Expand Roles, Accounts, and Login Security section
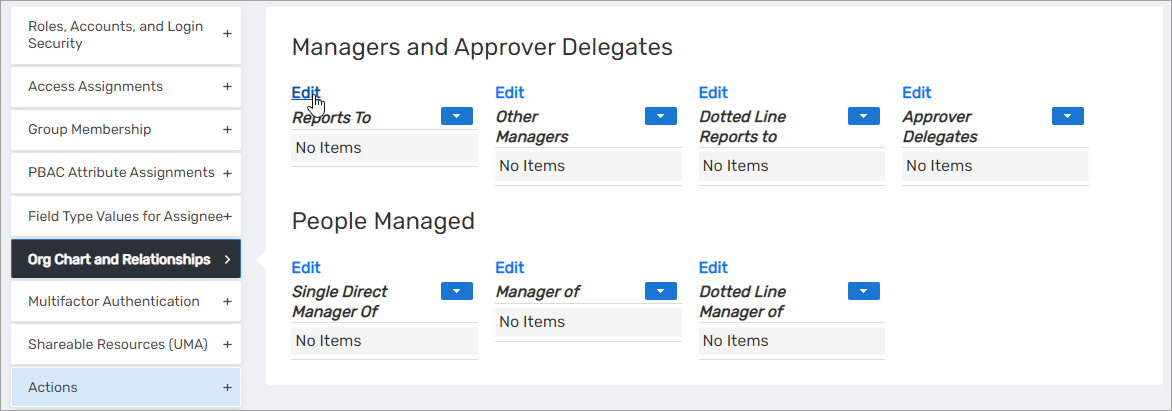Viewport: 1172px width, 411px height. pyautogui.click(x=227, y=34)
